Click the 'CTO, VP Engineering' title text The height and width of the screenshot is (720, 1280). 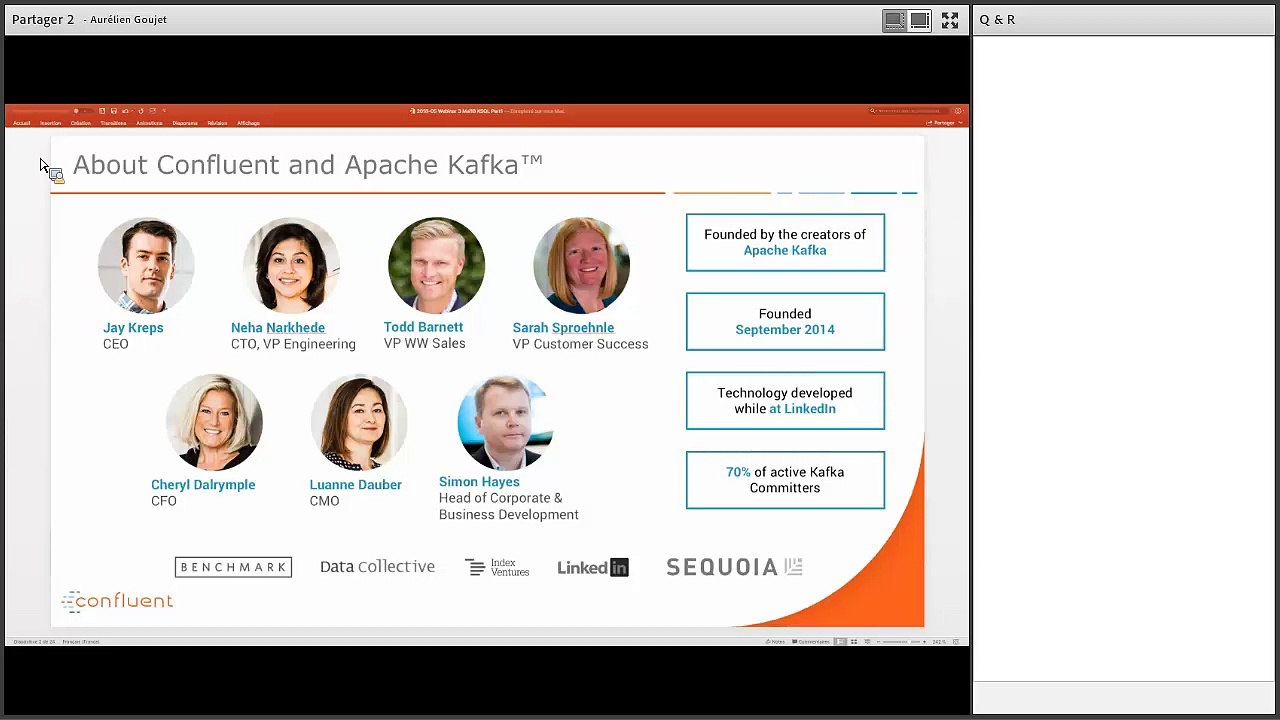pos(293,344)
